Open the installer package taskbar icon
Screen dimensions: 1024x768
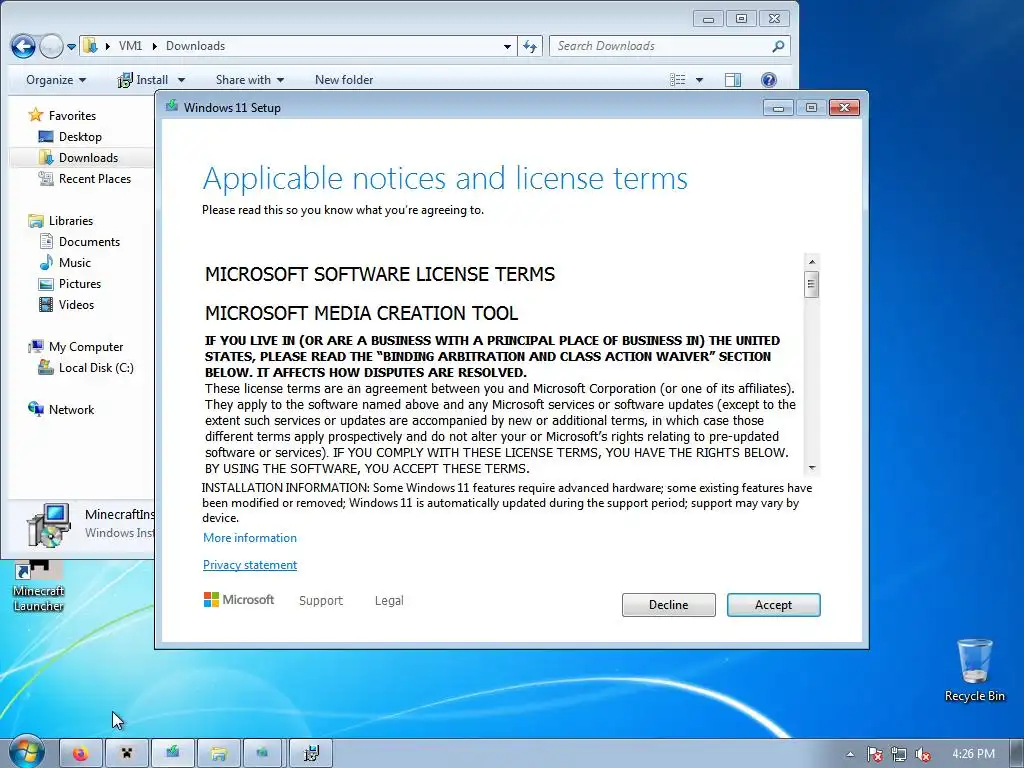[311, 754]
